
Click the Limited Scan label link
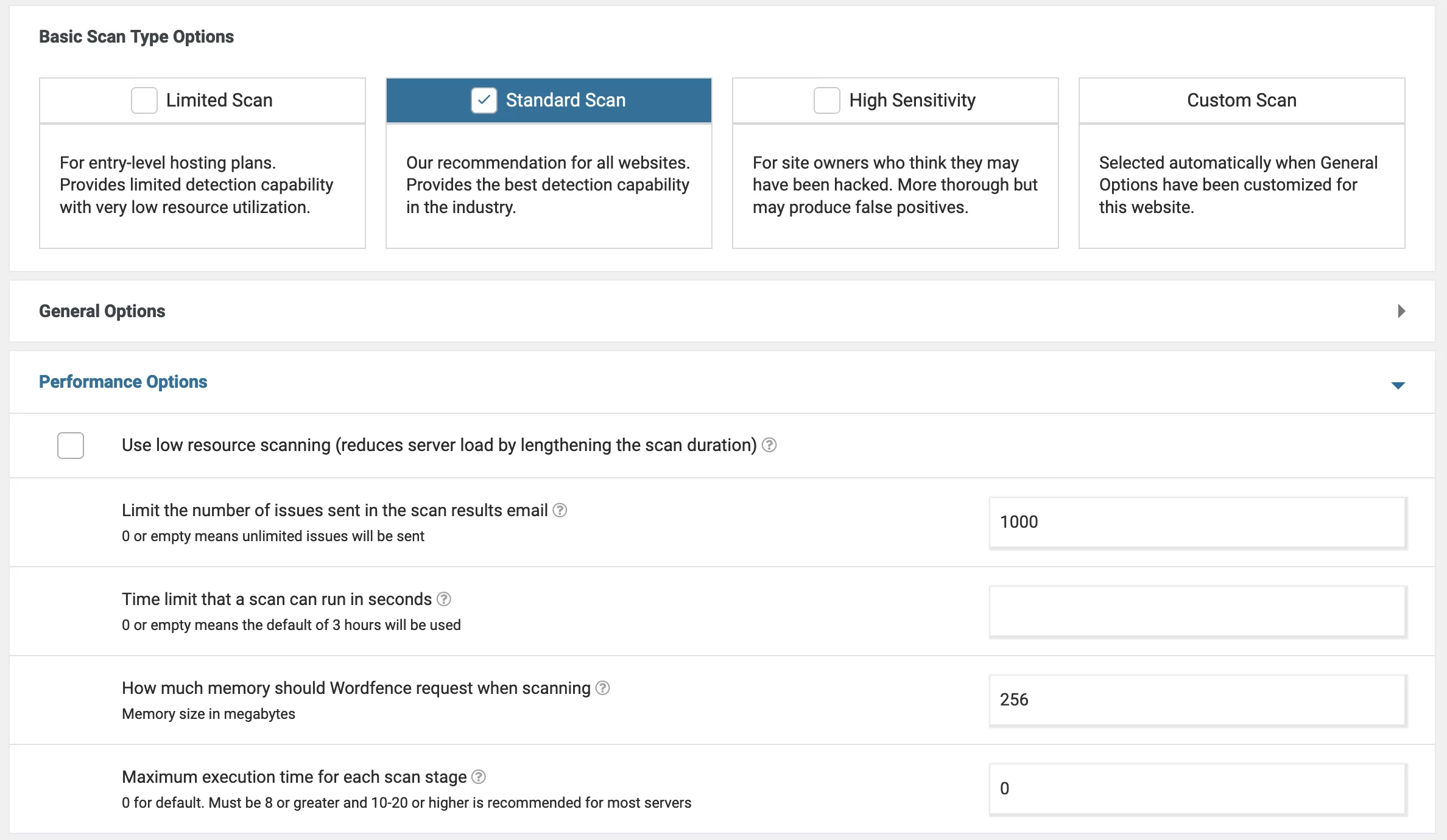[x=220, y=100]
